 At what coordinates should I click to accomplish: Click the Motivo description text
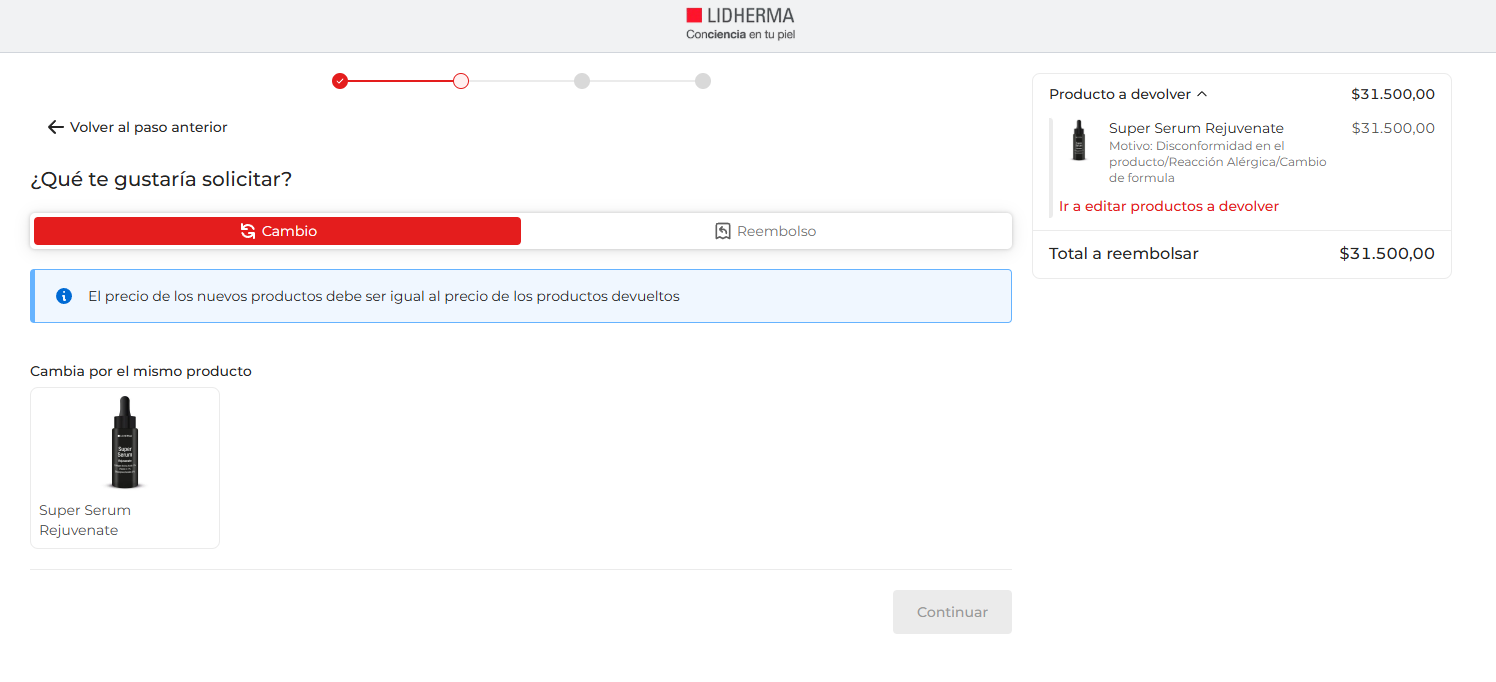pyautogui.click(x=1218, y=162)
